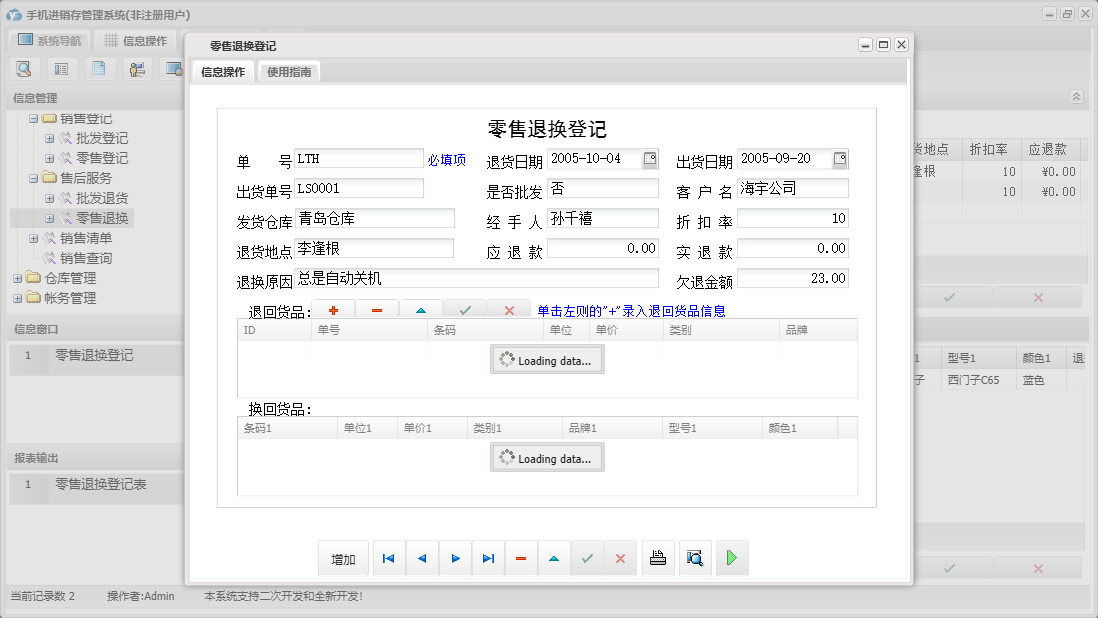Click the last-record navigation toggle arrow

(x=488, y=558)
